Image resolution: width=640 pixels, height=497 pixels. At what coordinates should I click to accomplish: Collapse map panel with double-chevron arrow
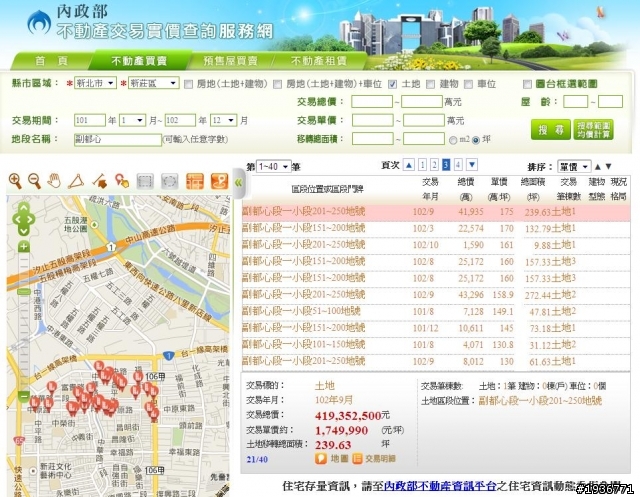(x=238, y=182)
